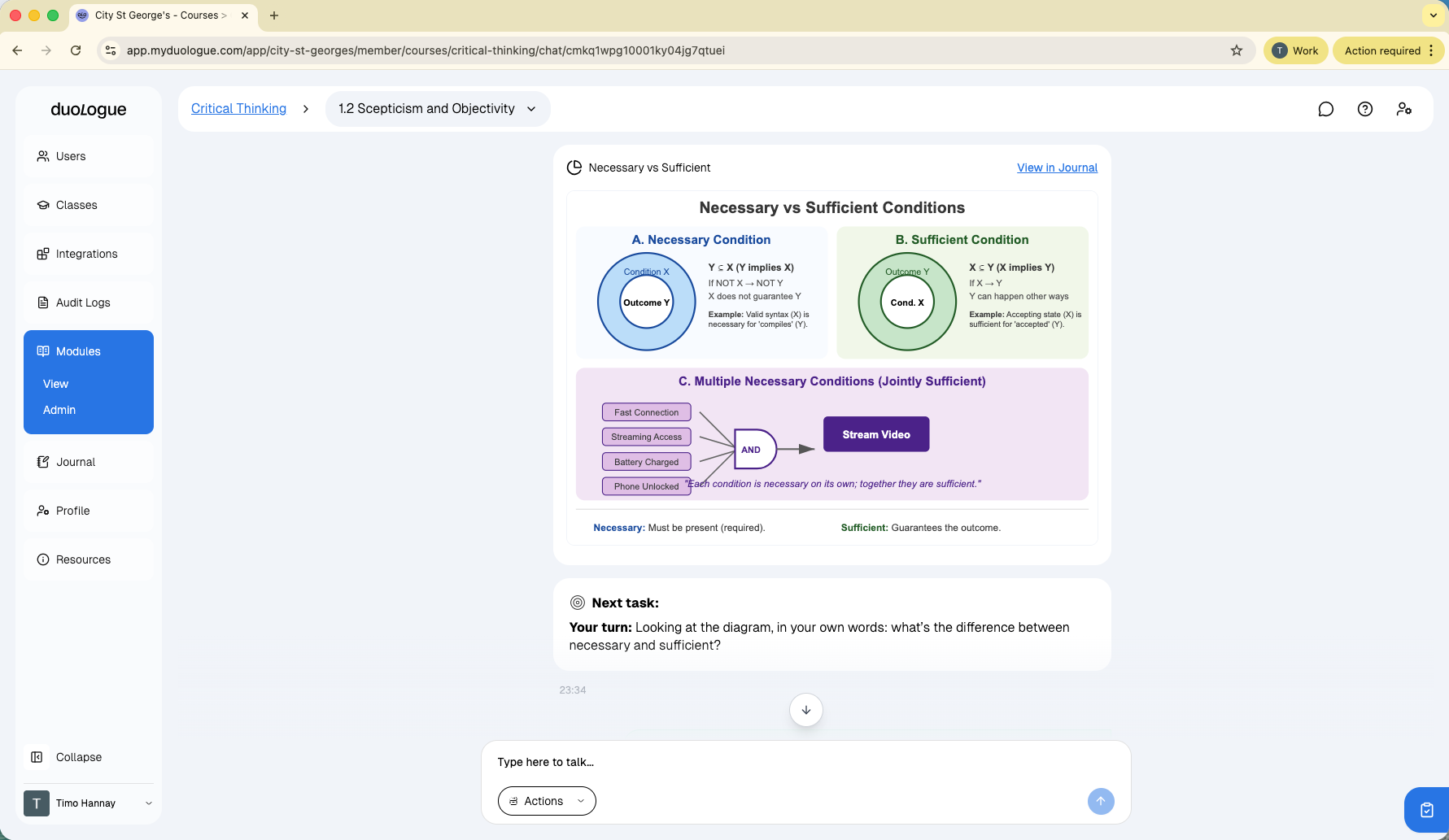Open a new browser tab
The height and width of the screenshot is (840, 1449).
274,15
